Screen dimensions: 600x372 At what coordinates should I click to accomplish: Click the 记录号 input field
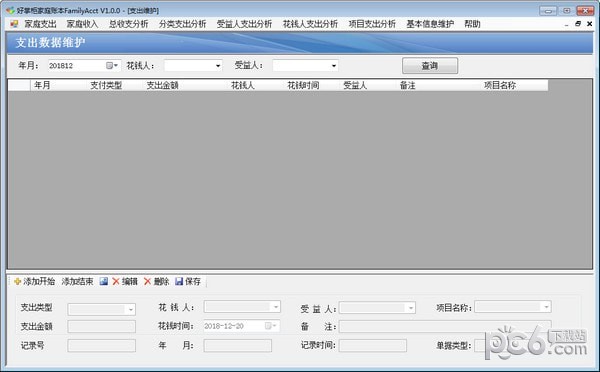pyautogui.click(x=101, y=346)
